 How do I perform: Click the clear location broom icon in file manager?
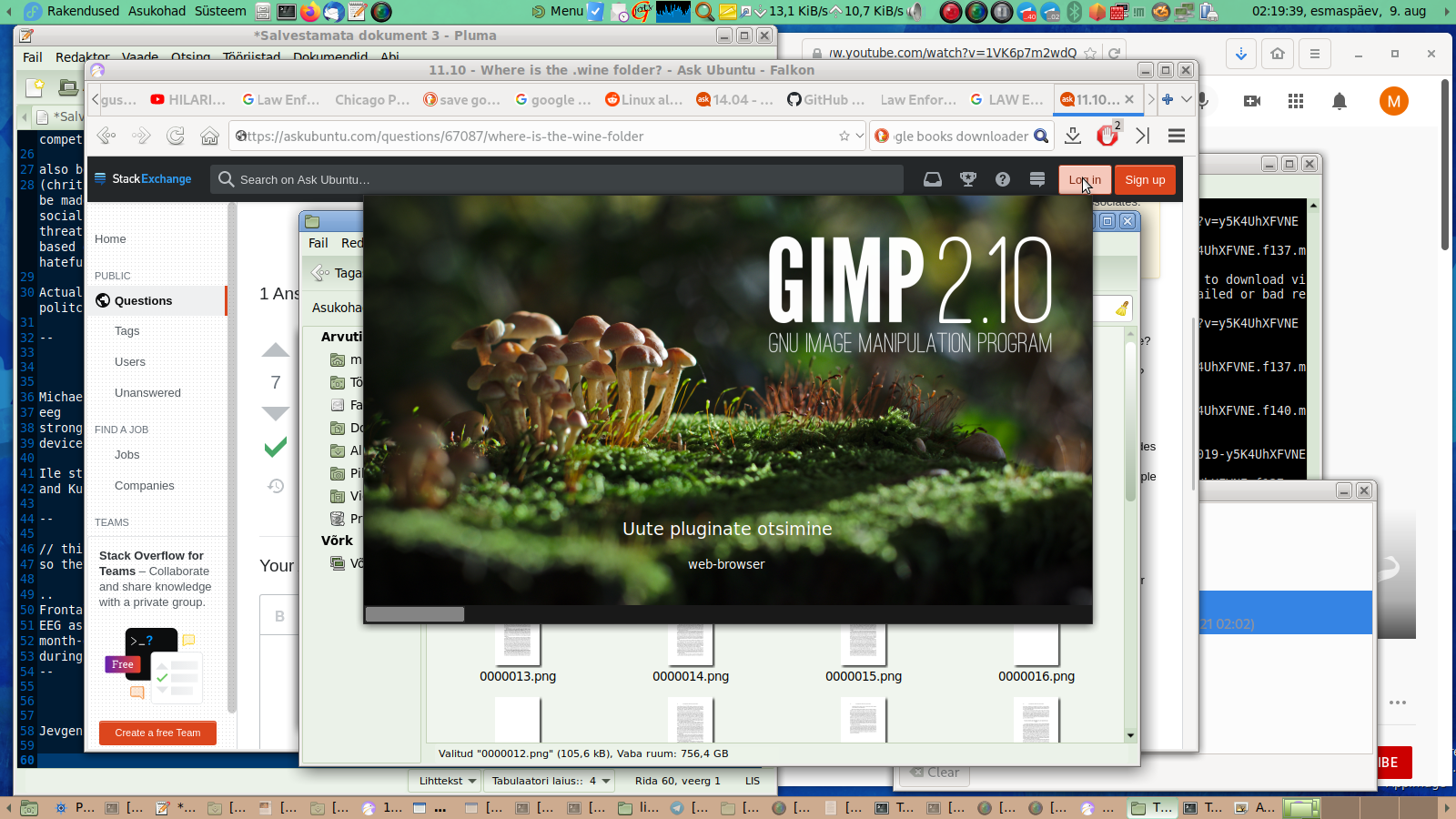point(1122,308)
